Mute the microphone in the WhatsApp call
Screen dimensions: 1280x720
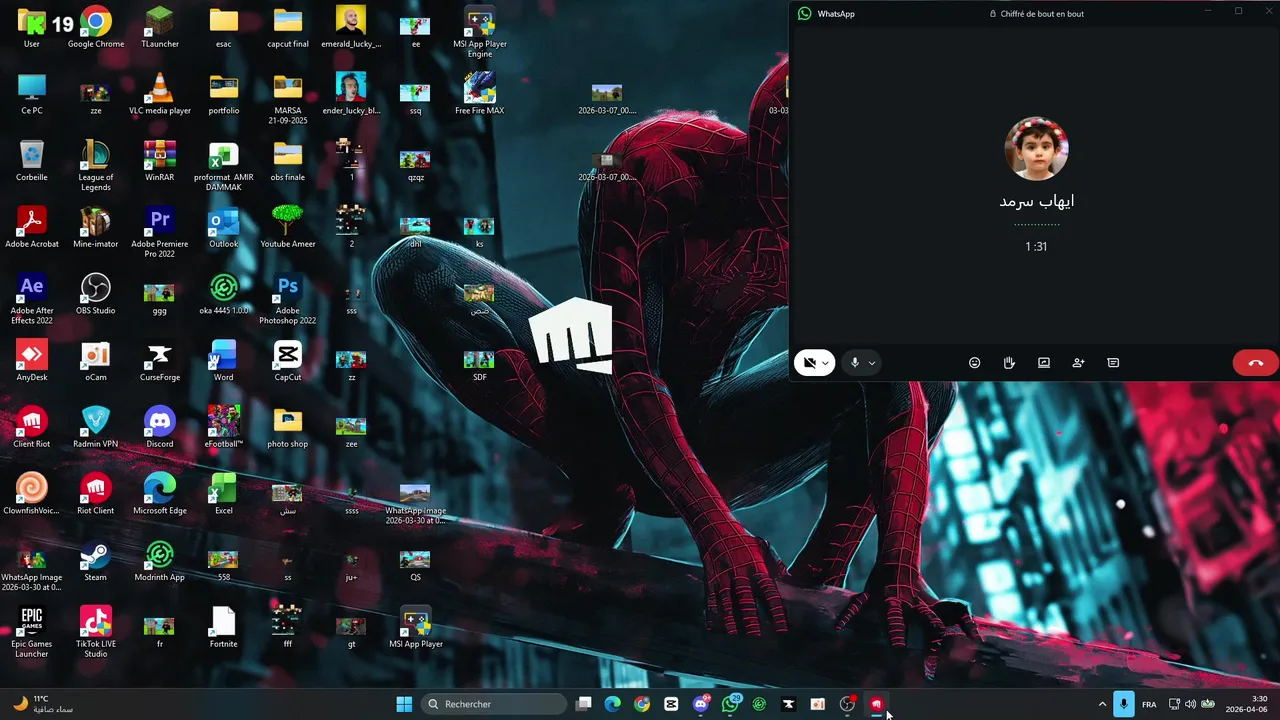[x=855, y=363]
